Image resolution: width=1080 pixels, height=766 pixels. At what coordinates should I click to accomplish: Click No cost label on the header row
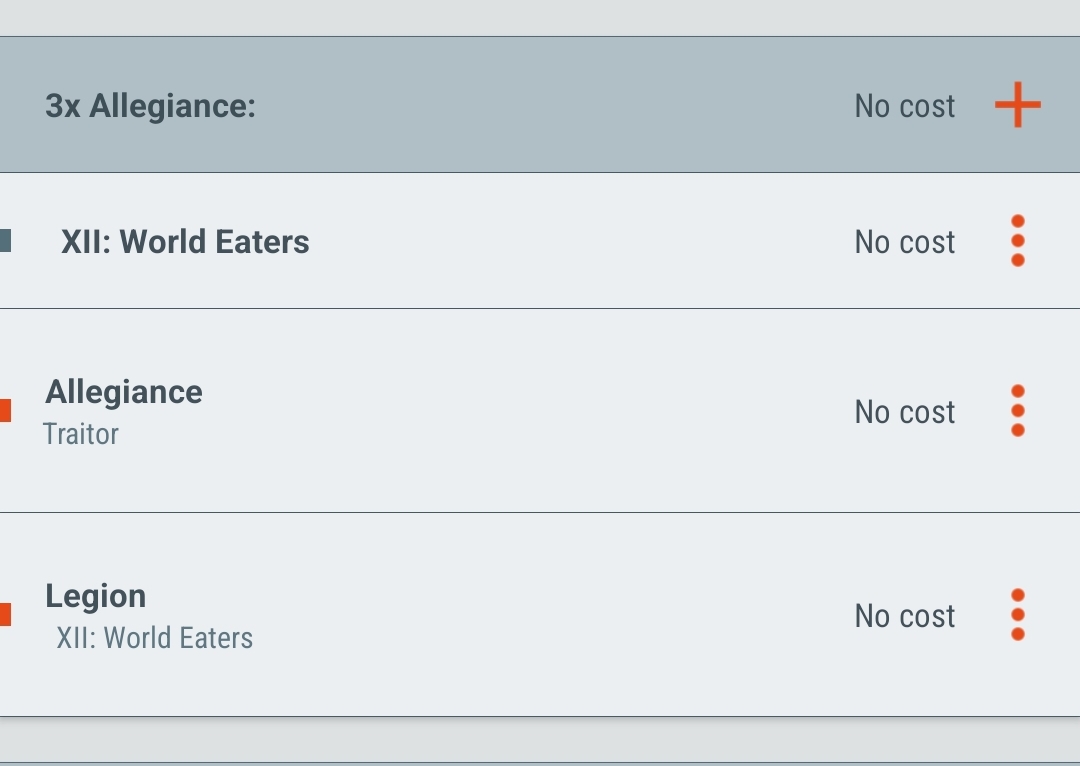(x=903, y=106)
